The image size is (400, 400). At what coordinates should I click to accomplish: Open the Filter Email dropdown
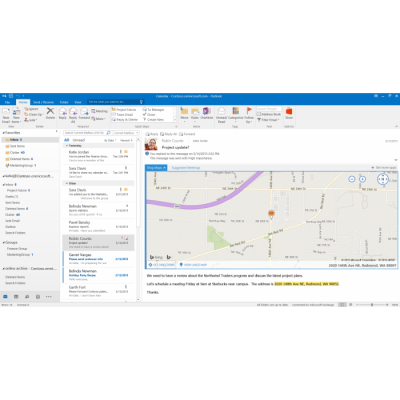coord(268,119)
